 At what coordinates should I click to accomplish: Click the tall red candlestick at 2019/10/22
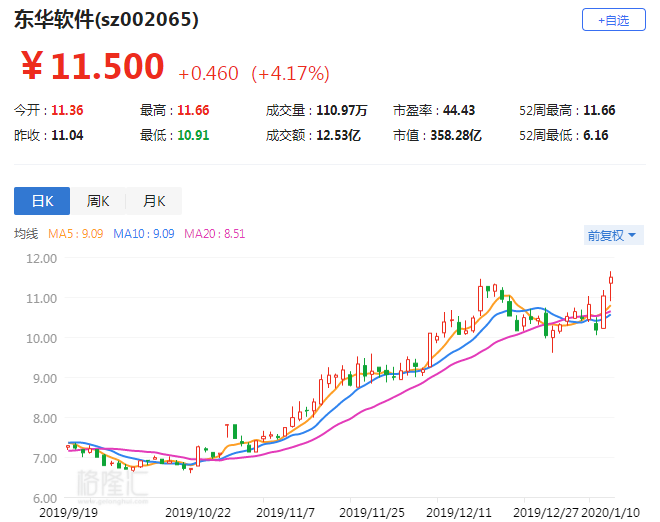coord(198,456)
